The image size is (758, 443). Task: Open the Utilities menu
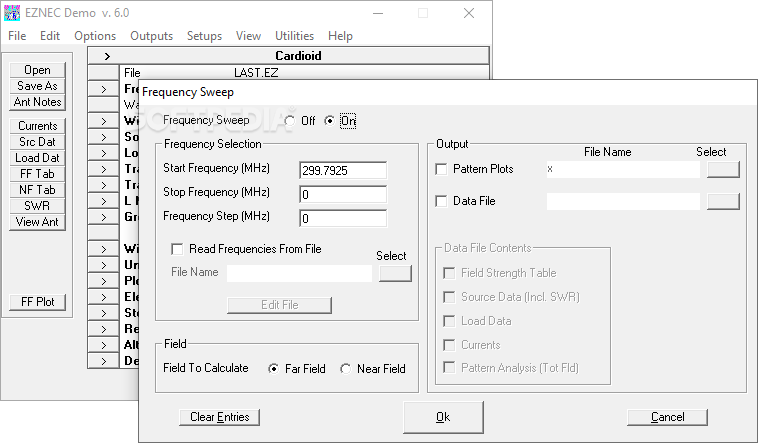pyautogui.click(x=294, y=36)
